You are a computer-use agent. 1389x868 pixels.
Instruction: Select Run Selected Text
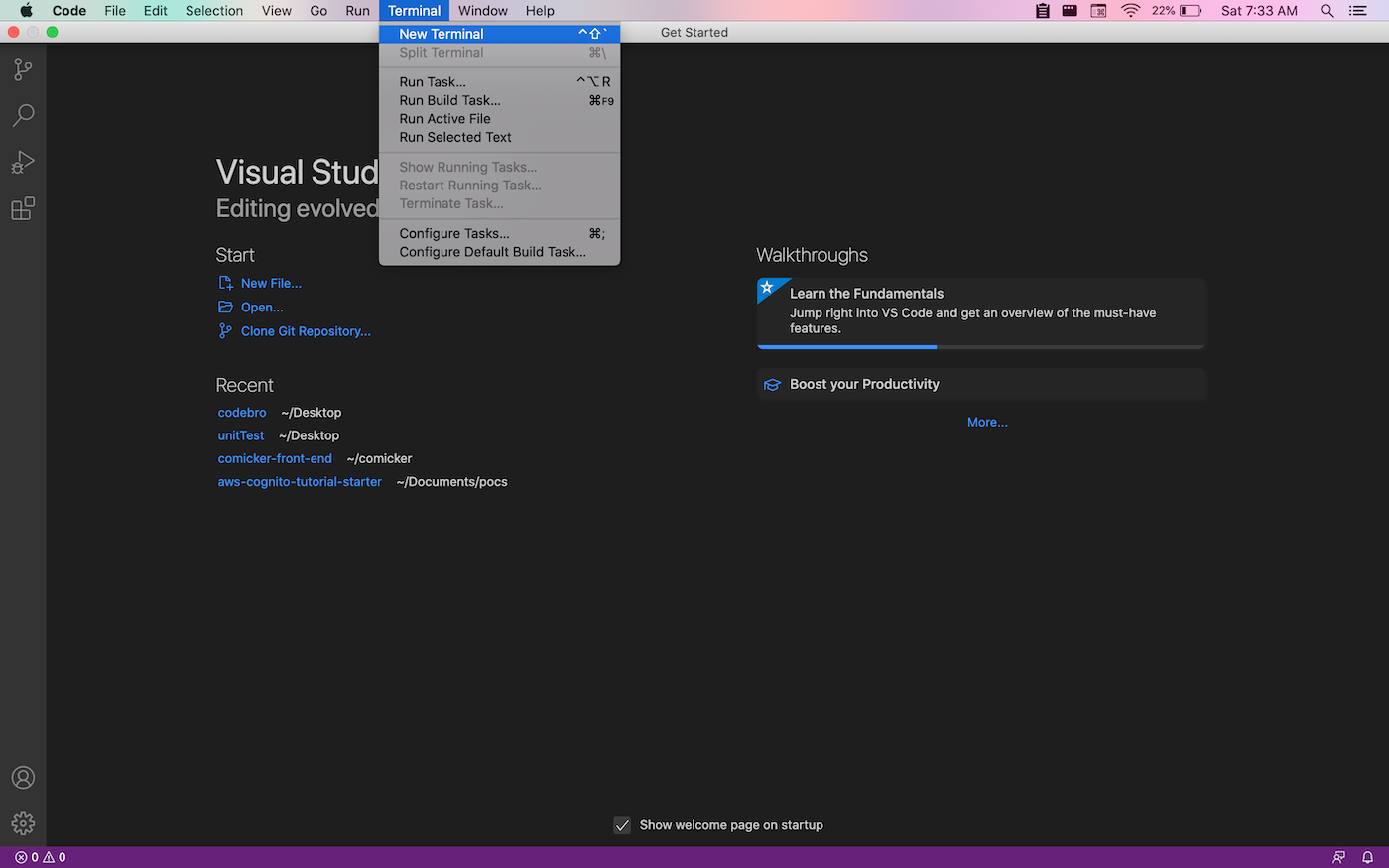[500, 137]
